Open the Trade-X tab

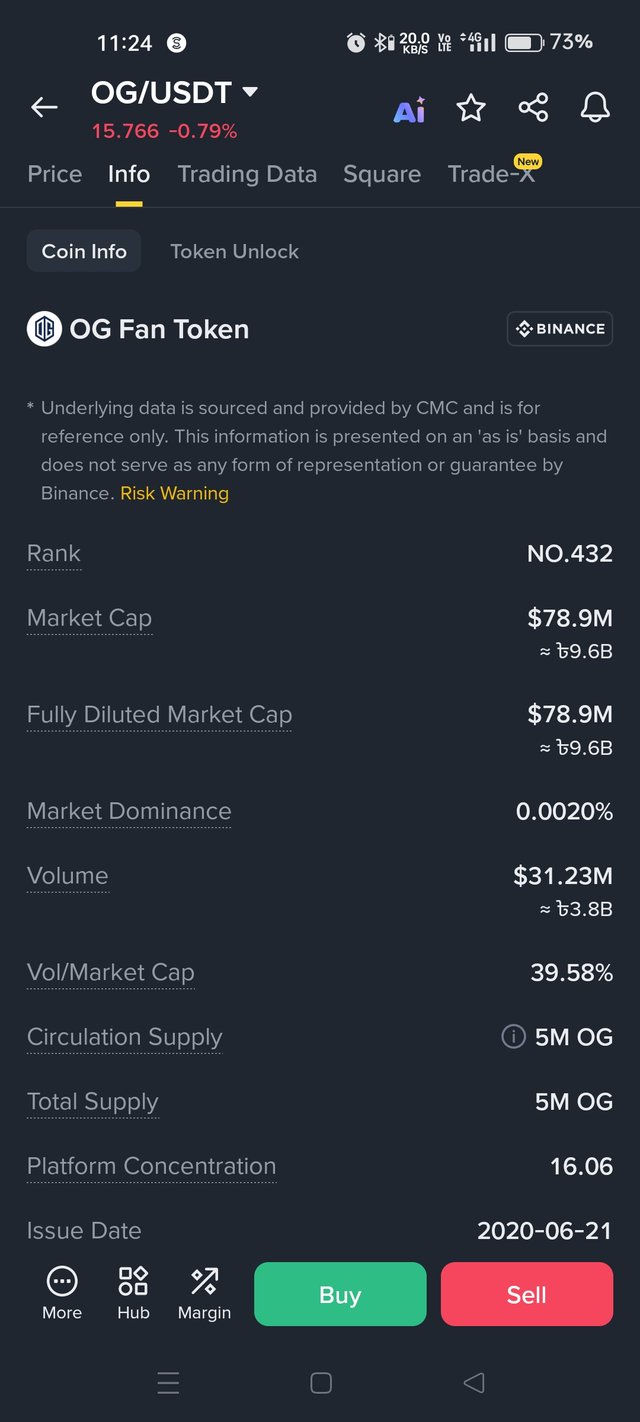pos(492,174)
